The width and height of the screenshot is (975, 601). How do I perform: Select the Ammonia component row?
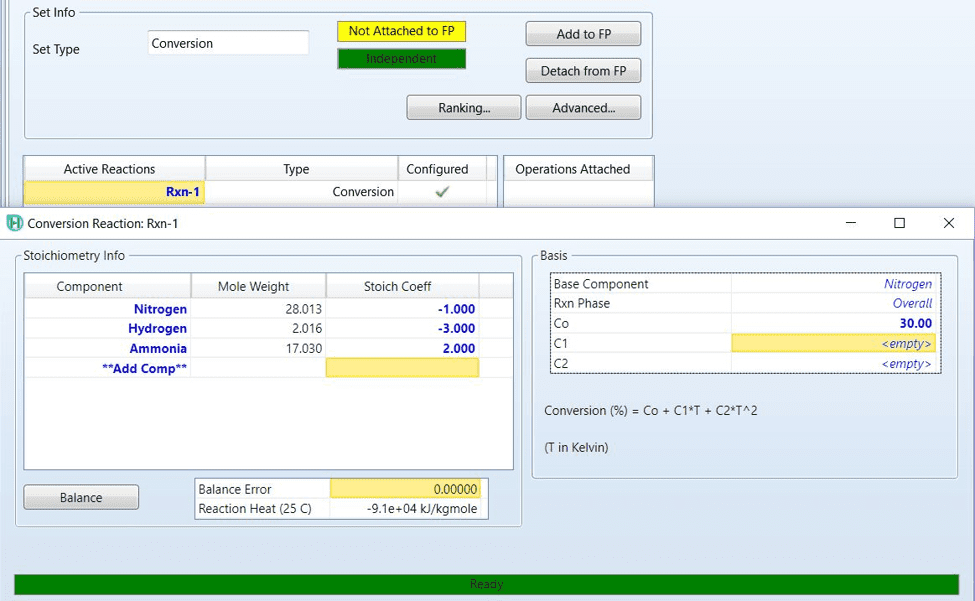tap(108, 348)
